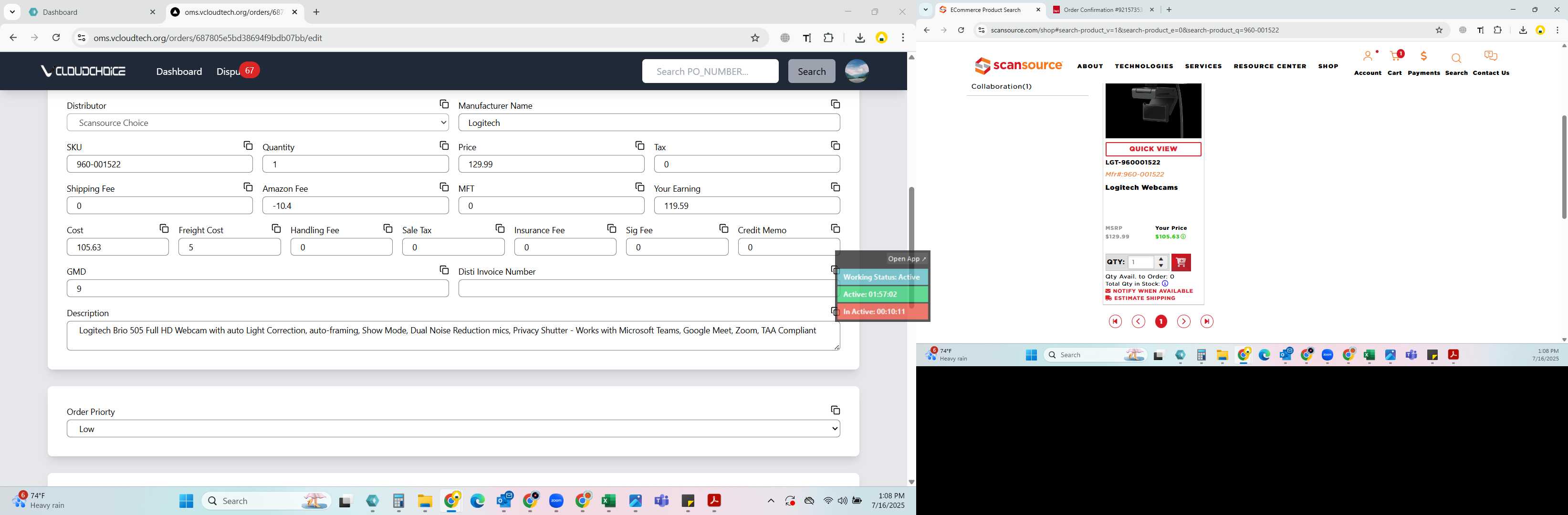Viewport: 1568px width, 515px height.
Task: Copy the Credit Memo value
Action: [x=835, y=228]
